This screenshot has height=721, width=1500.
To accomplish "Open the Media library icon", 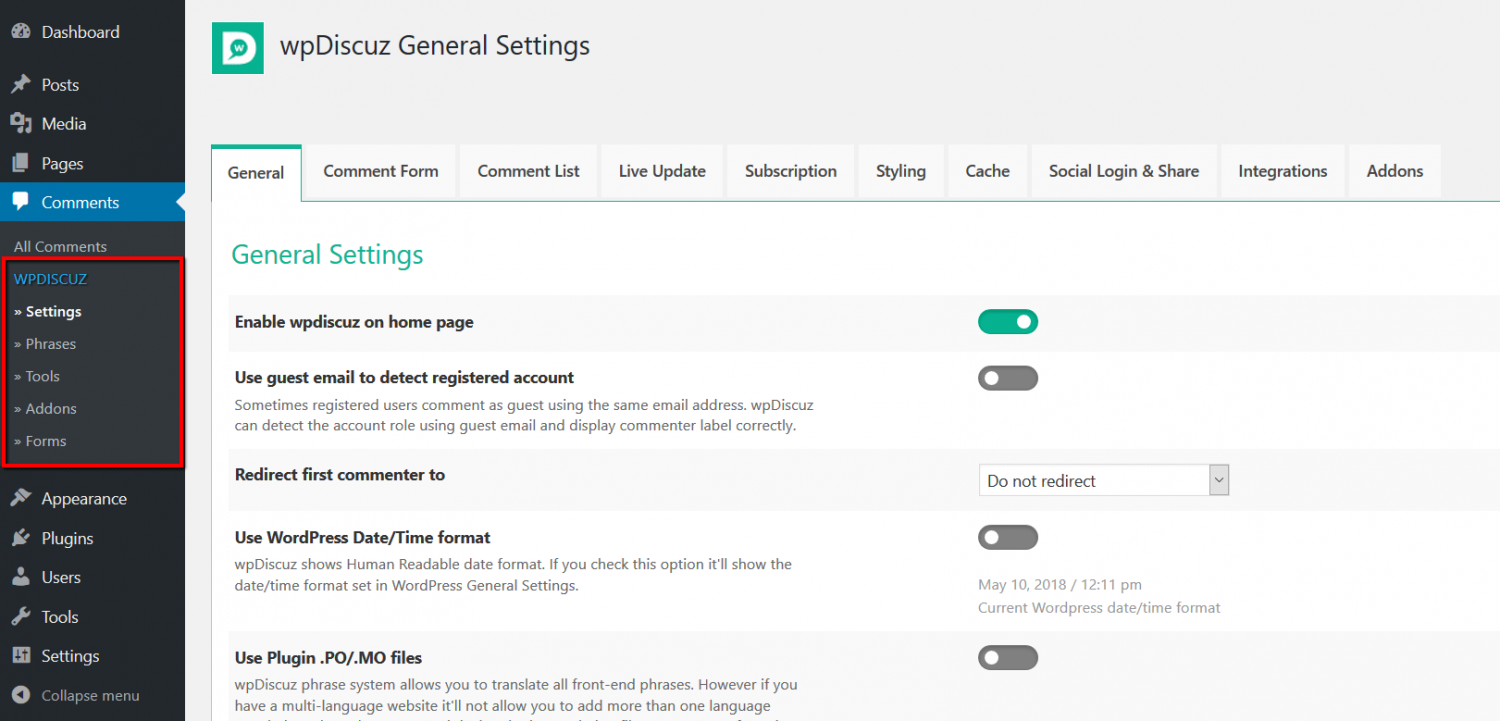I will click(x=22, y=123).
